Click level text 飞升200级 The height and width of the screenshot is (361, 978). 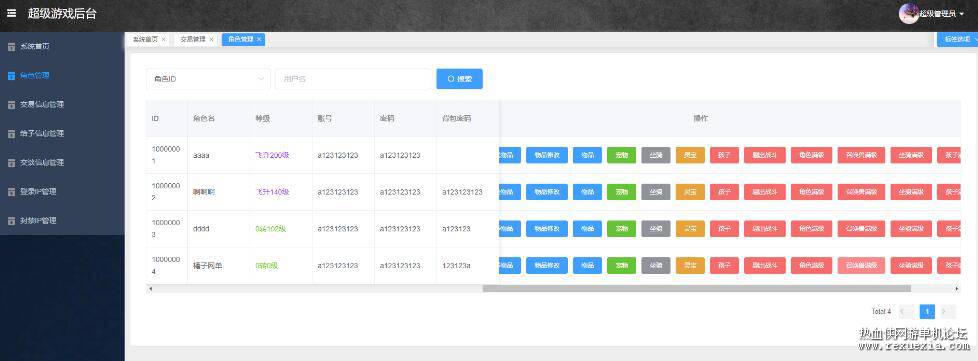click(272, 155)
